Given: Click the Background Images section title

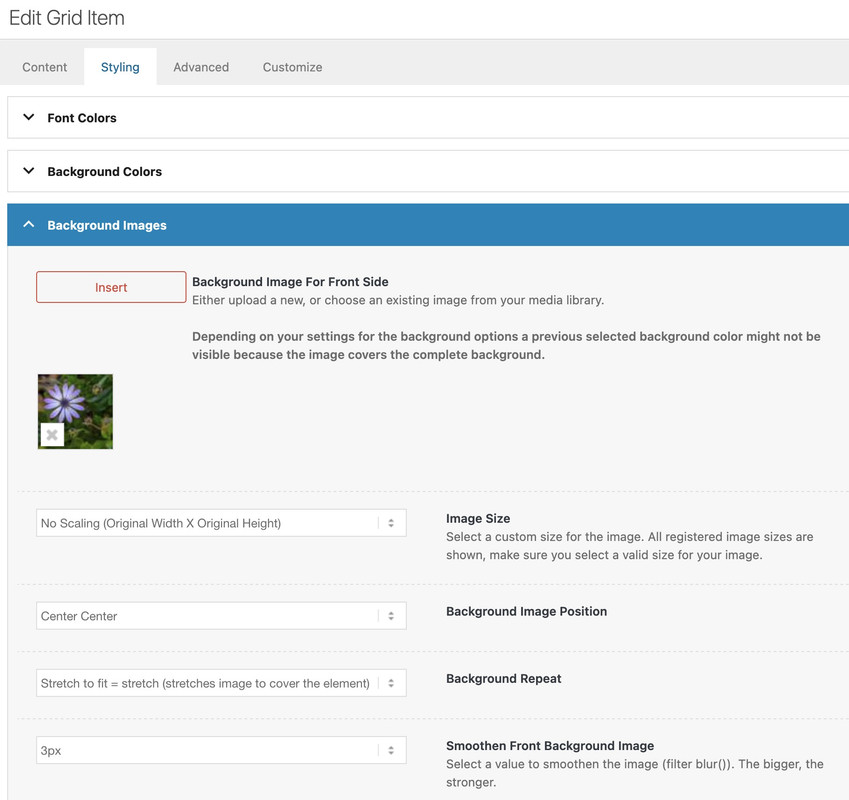Looking at the screenshot, I should (x=107, y=225).
